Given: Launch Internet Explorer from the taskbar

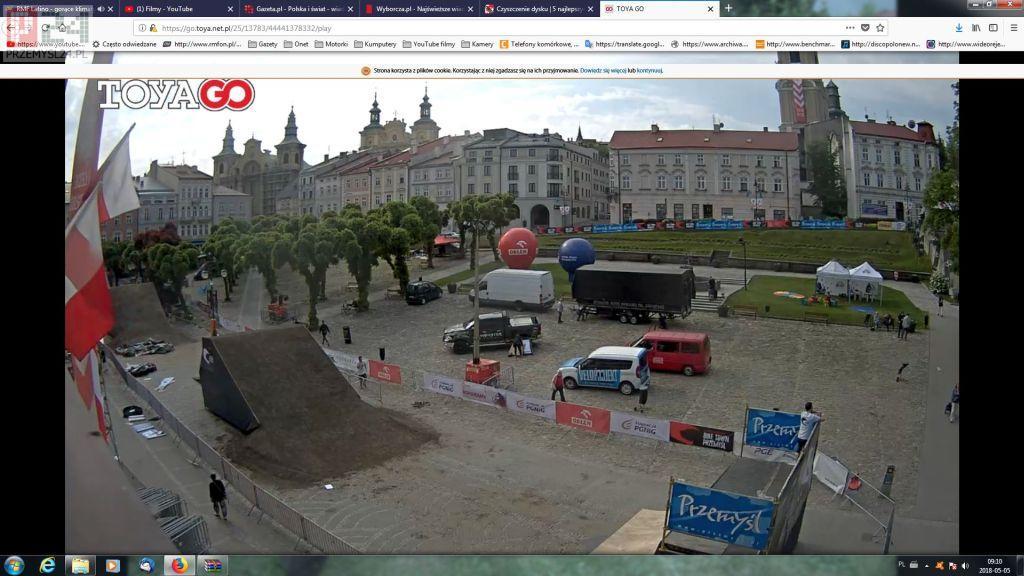Looking at the screenshot, I should (47, 566).
